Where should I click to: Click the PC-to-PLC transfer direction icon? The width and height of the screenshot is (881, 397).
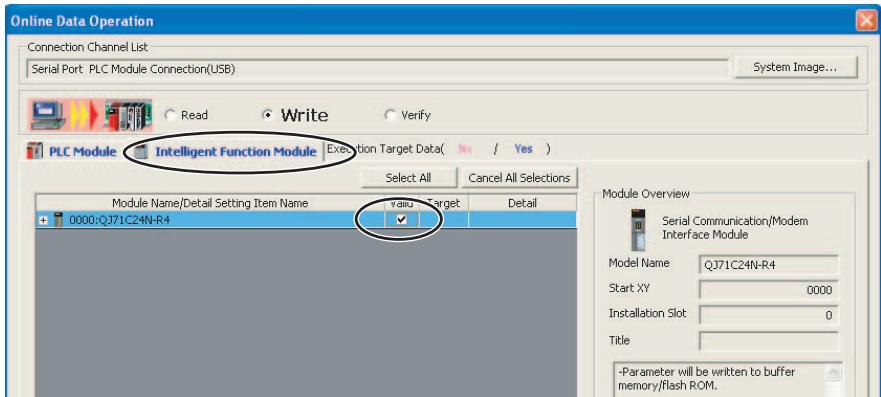(90, 115)
